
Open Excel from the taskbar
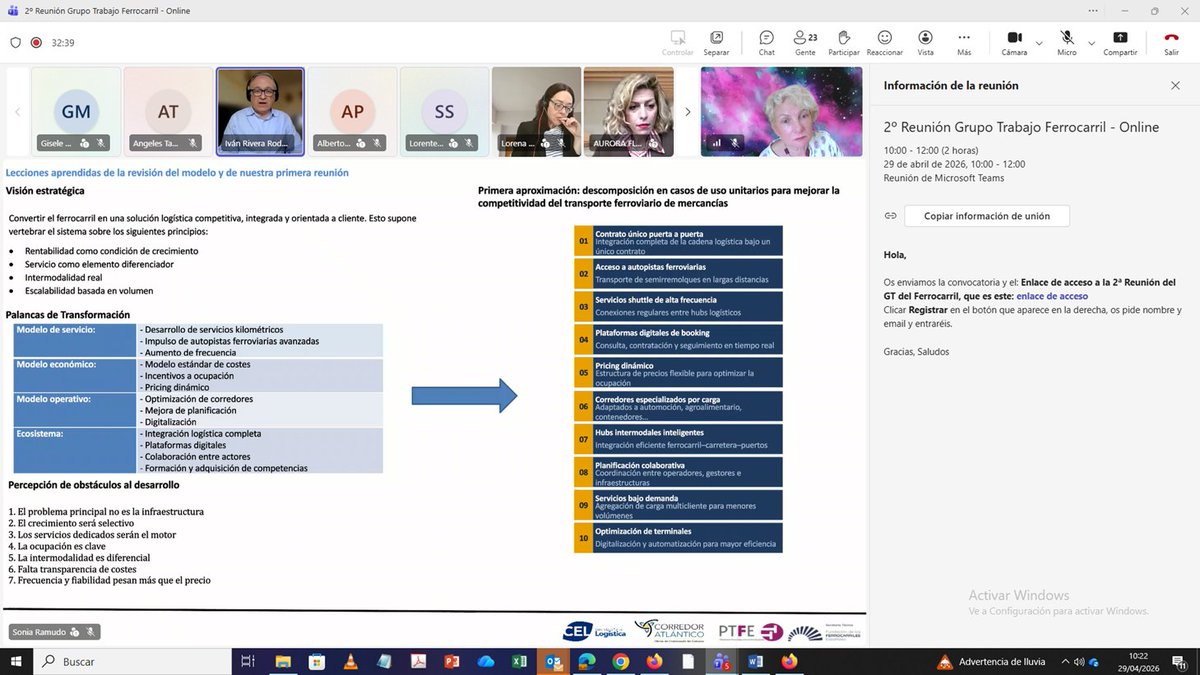pyautogui.click(x=520, y=661)
